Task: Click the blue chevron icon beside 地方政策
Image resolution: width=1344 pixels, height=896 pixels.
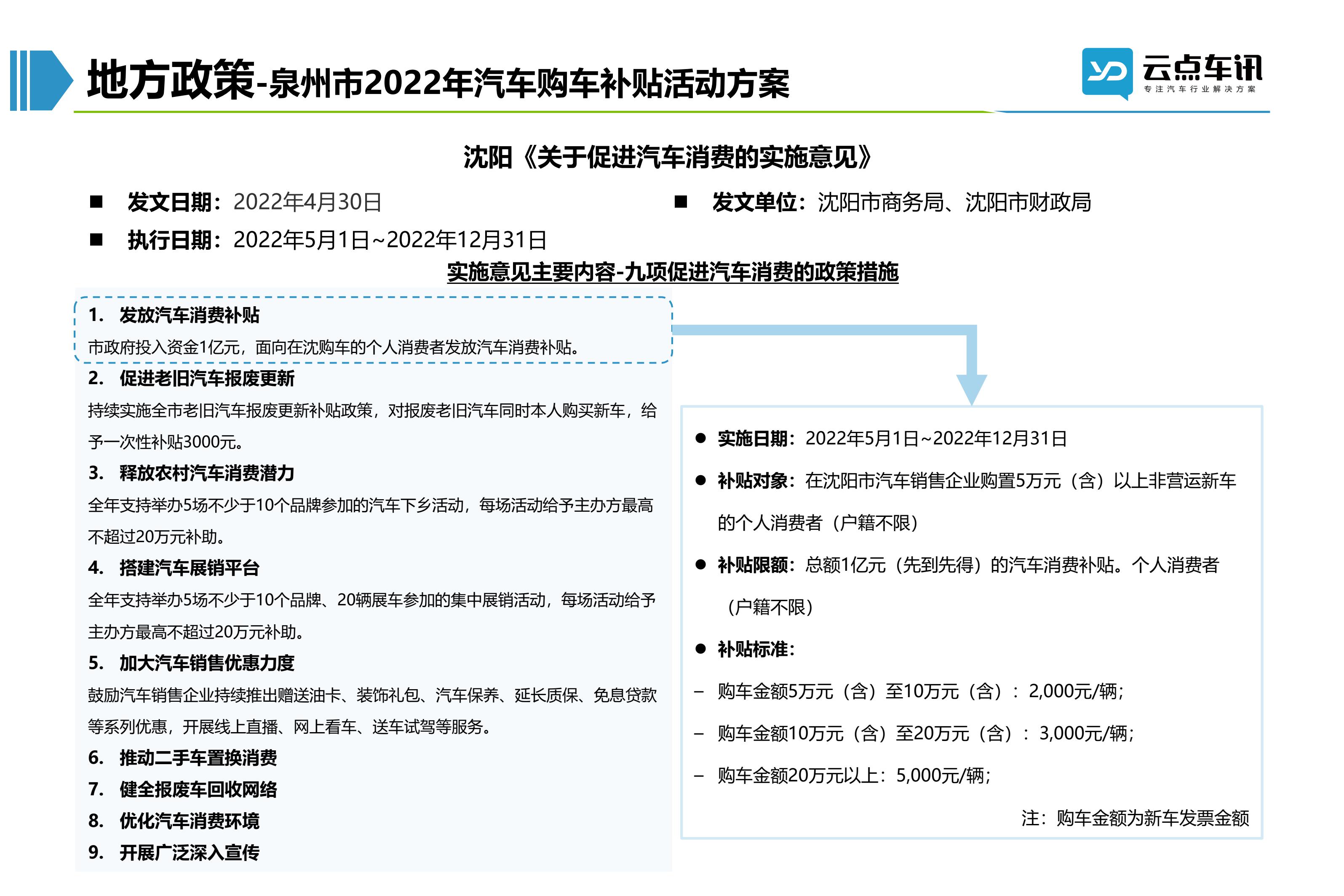Action: click(x=42, y=80)
